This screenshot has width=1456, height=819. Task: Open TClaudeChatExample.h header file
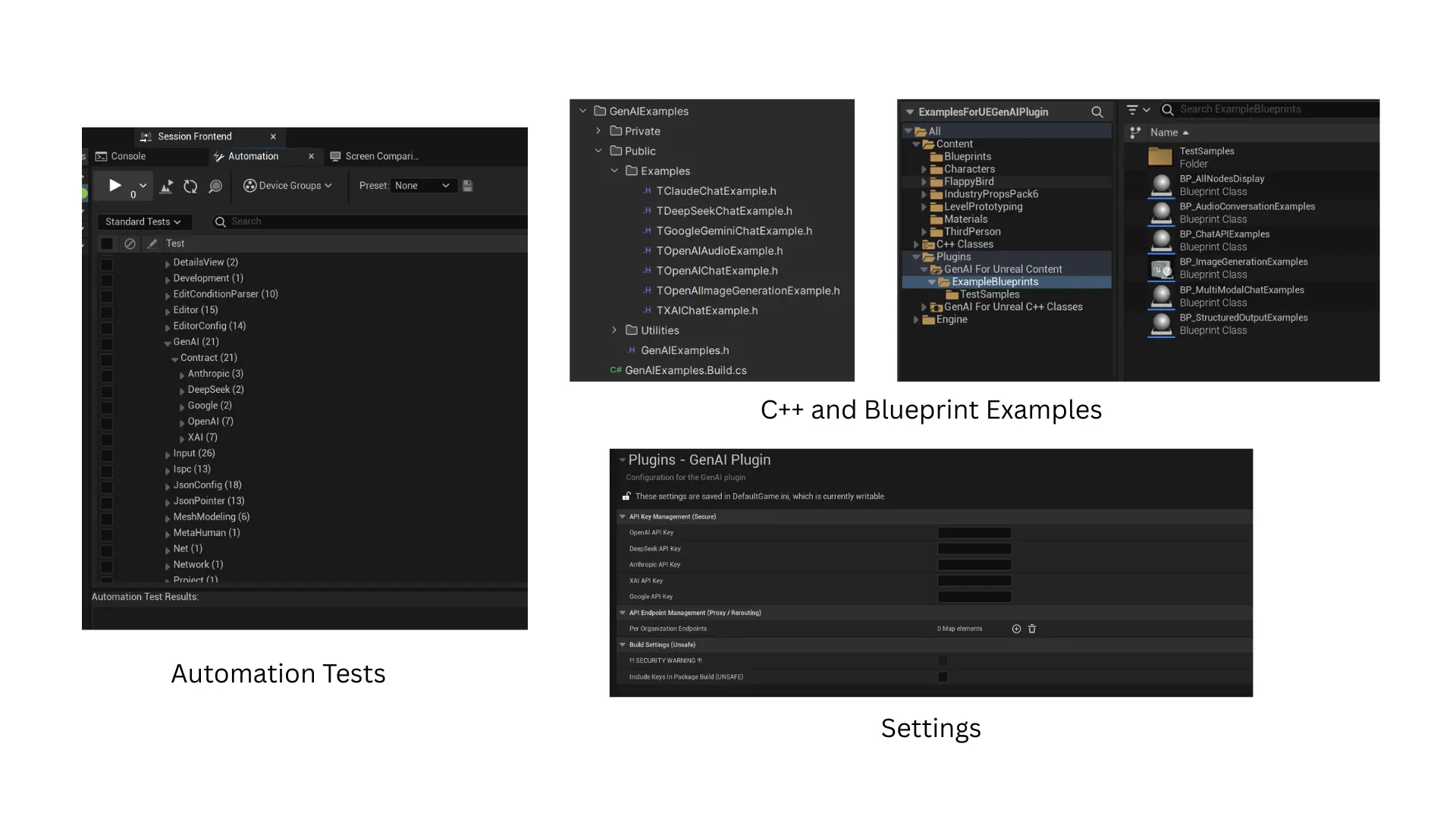tap(716, 191)
